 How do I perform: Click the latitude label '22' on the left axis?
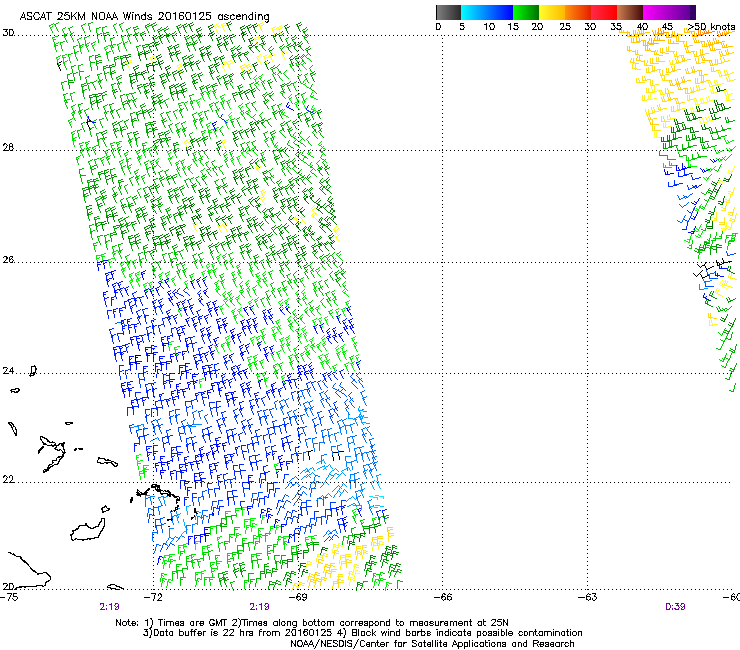point(8,480)
